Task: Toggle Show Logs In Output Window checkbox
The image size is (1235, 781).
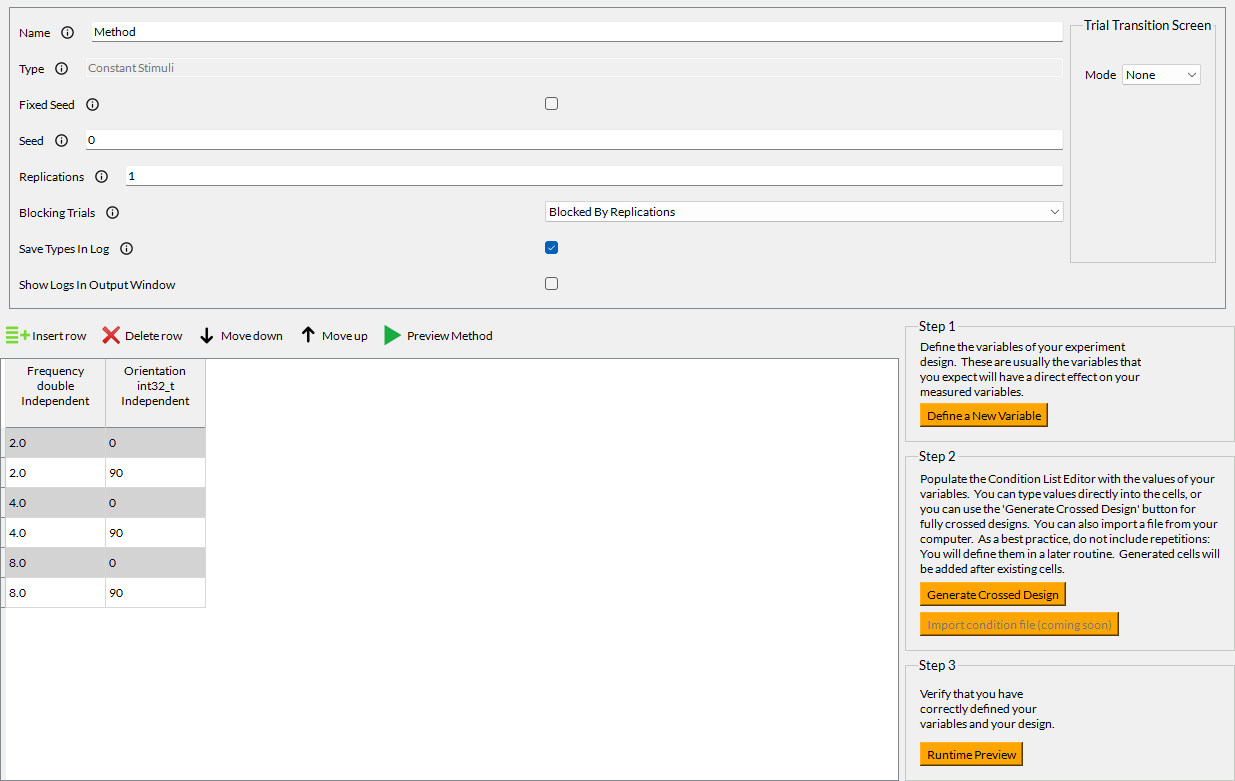Action: [x=551, y=284]
